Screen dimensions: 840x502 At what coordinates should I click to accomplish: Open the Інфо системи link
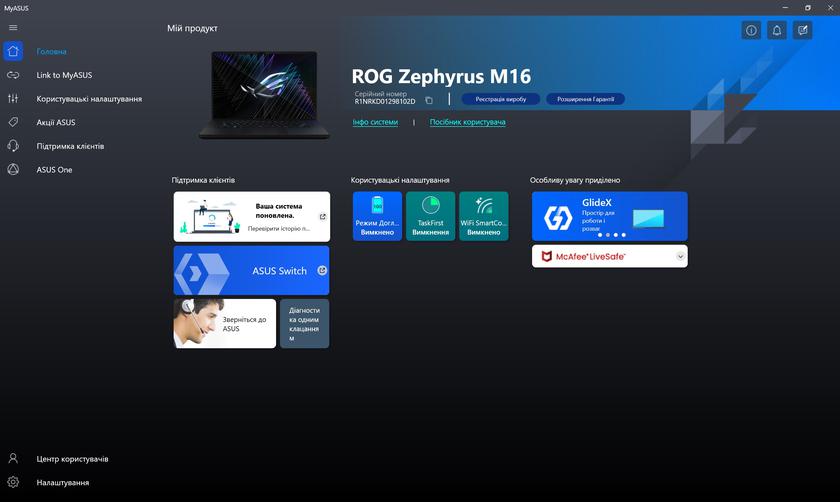click(x=375, y=122)
